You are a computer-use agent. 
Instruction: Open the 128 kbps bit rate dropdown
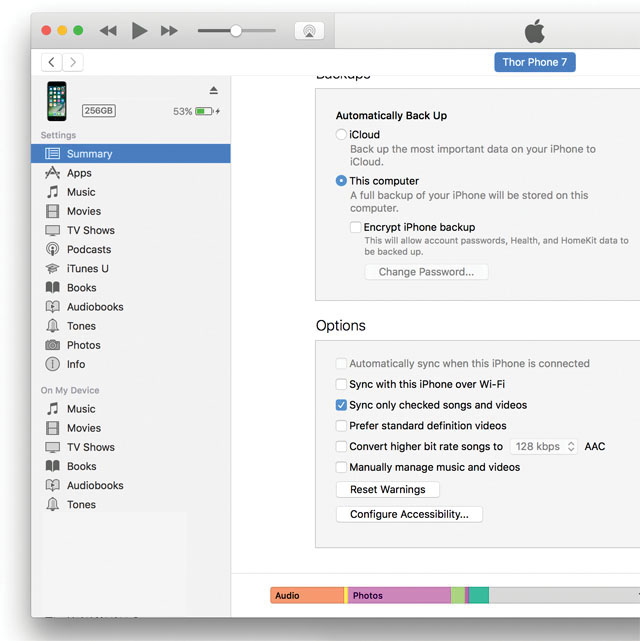tap(544, 446)
